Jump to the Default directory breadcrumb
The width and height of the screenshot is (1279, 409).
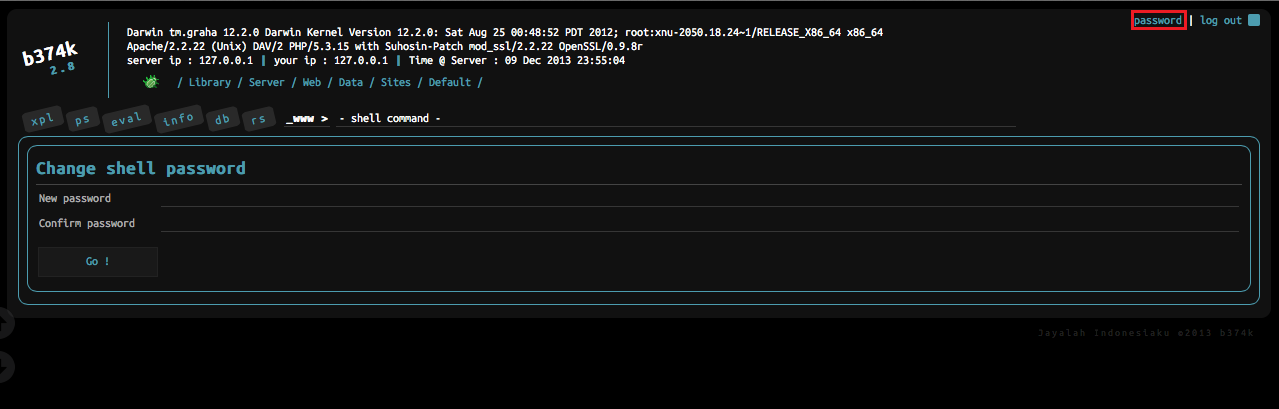point(449,82)
